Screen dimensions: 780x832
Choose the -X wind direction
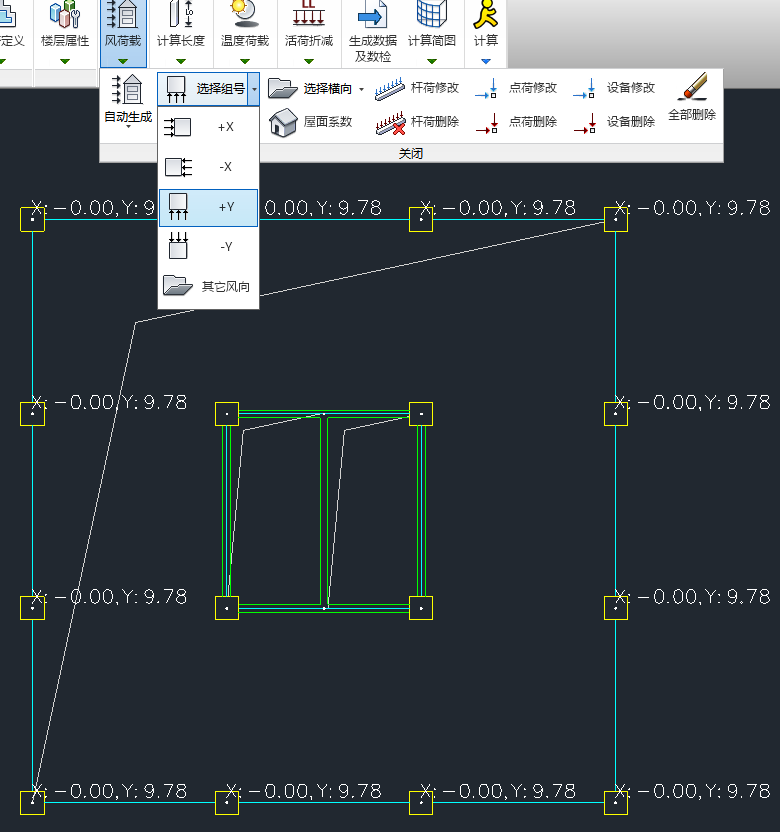click(x=209, y=167)
